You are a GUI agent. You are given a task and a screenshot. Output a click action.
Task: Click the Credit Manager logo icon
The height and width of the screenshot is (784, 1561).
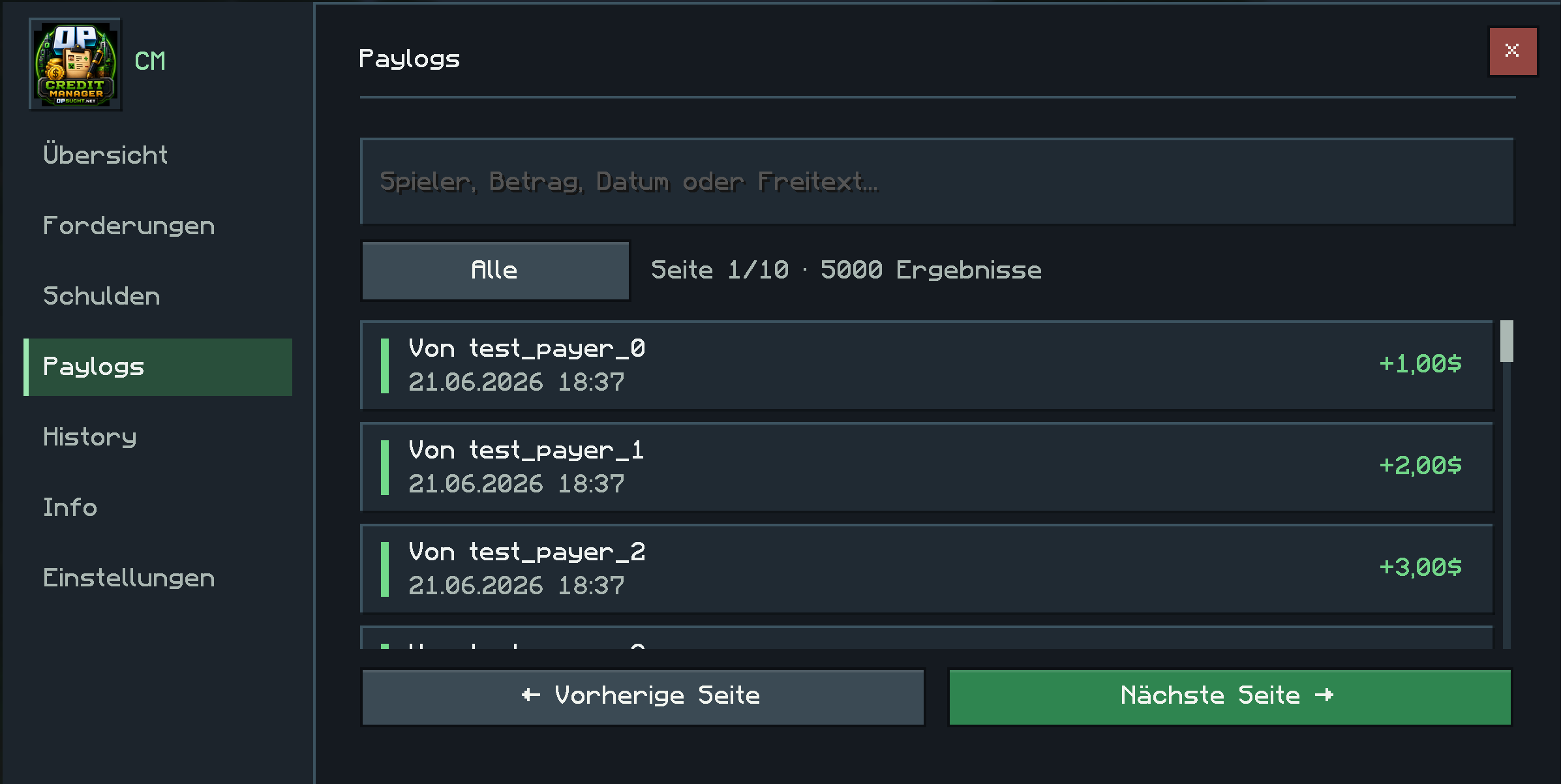click(76, 64)
